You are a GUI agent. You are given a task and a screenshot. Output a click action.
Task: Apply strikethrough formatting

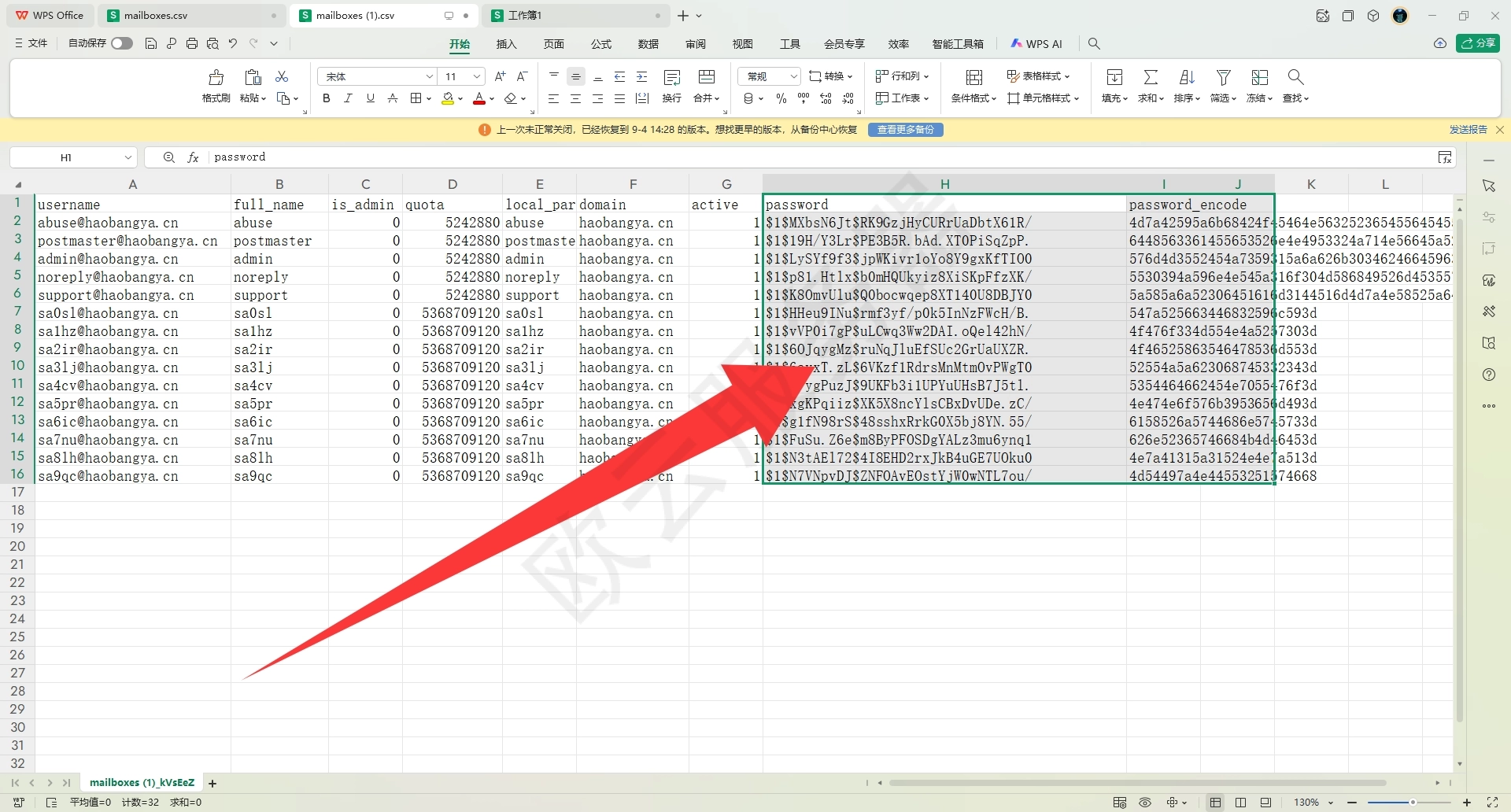pos(393,98)
